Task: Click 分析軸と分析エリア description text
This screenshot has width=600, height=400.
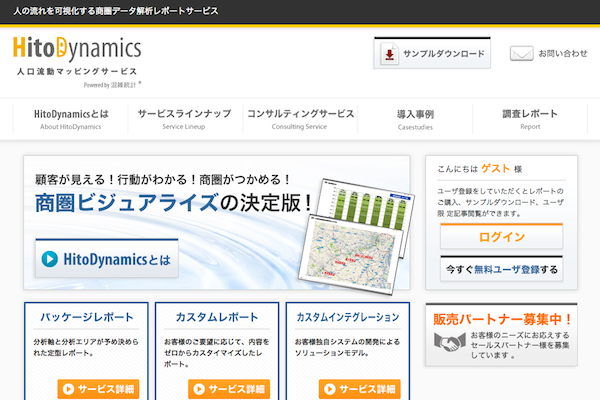Action: 86,347
